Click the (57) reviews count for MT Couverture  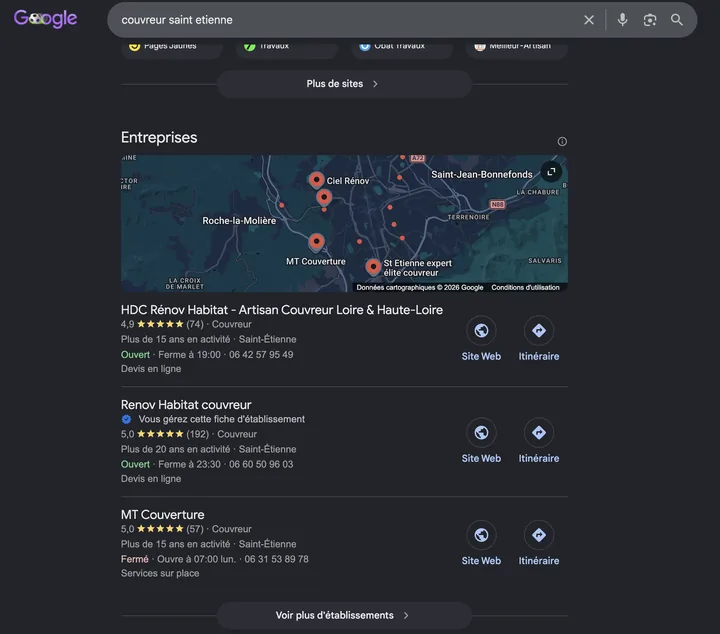coord(195,529)
